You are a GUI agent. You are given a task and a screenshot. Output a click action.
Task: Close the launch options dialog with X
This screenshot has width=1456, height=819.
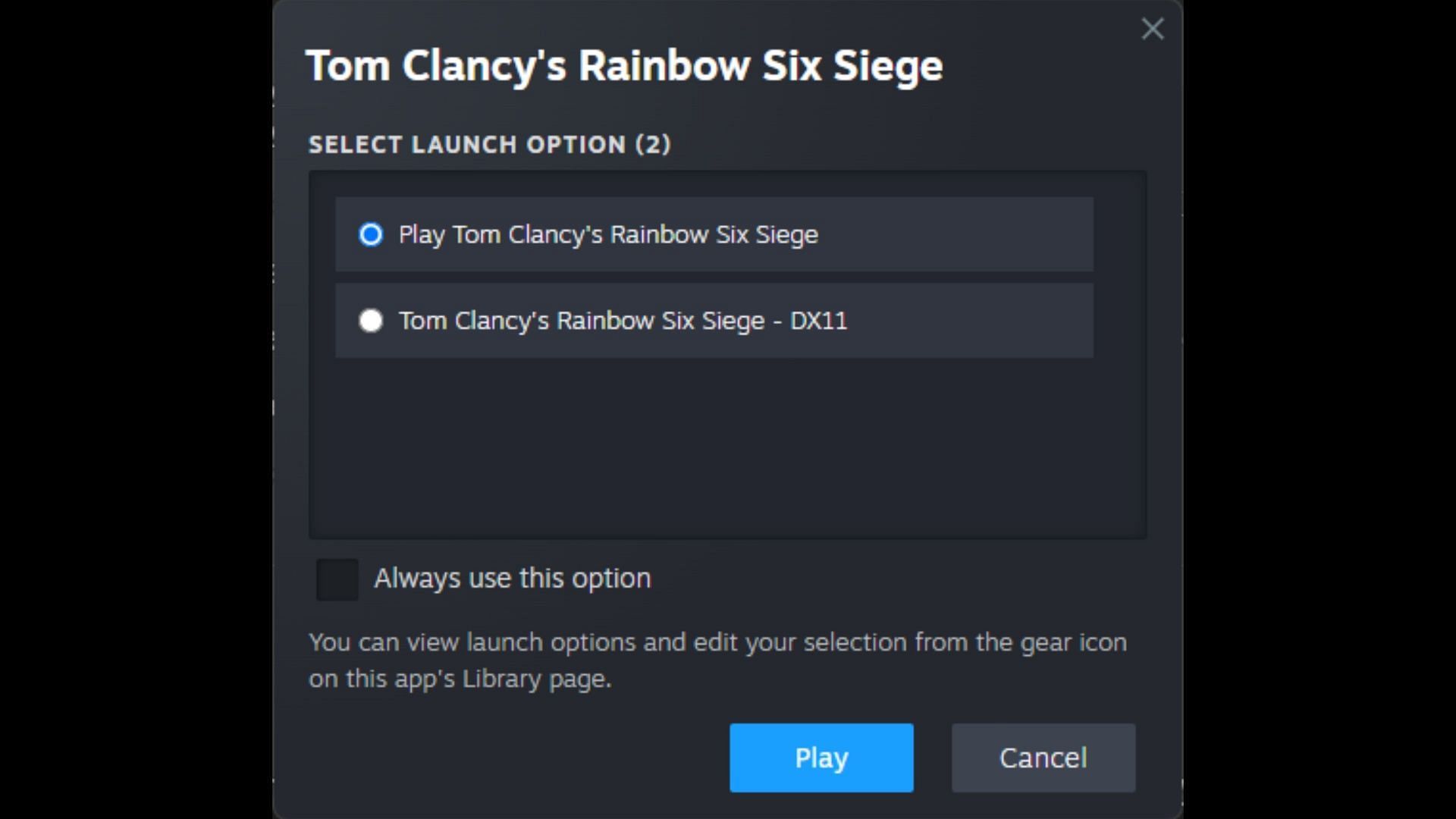(1152, 29)
